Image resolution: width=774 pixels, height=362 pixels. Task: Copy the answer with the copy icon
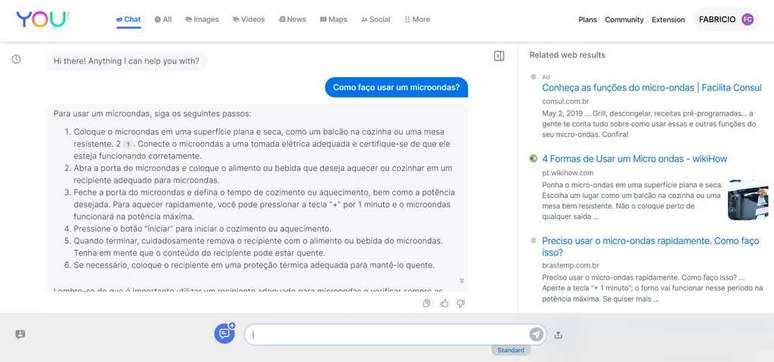pyautogui.click(x=427, y=303)
